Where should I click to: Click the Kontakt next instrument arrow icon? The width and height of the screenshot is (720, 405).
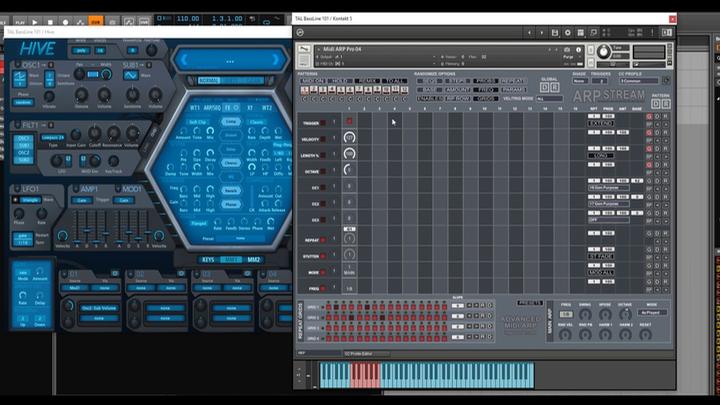pyautogui.click(x=542, y=33)
